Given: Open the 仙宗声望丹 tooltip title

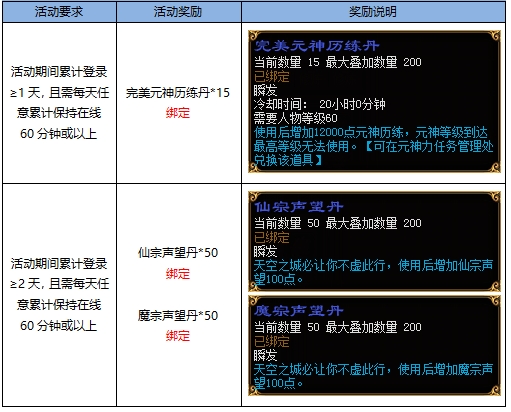Looking at the screenshot, I should pos(298,207).
